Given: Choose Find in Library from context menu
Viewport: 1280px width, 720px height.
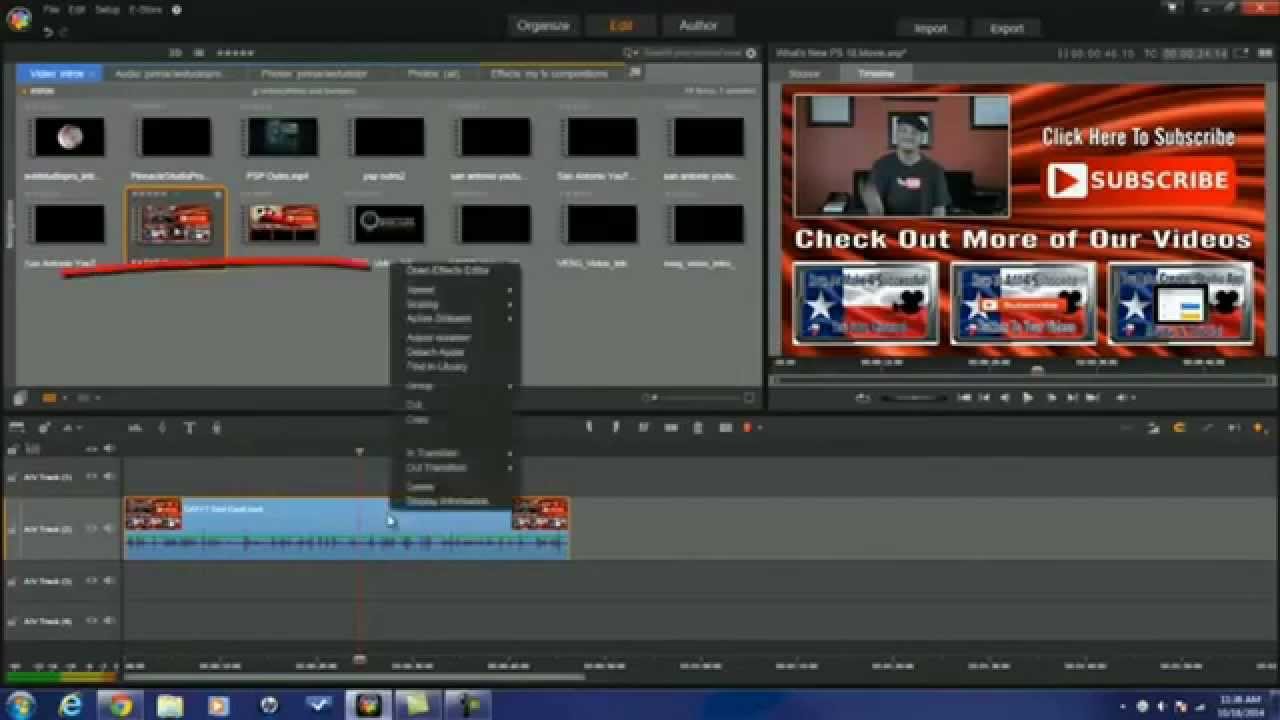Looking at the screenshot, I should 437,366.
